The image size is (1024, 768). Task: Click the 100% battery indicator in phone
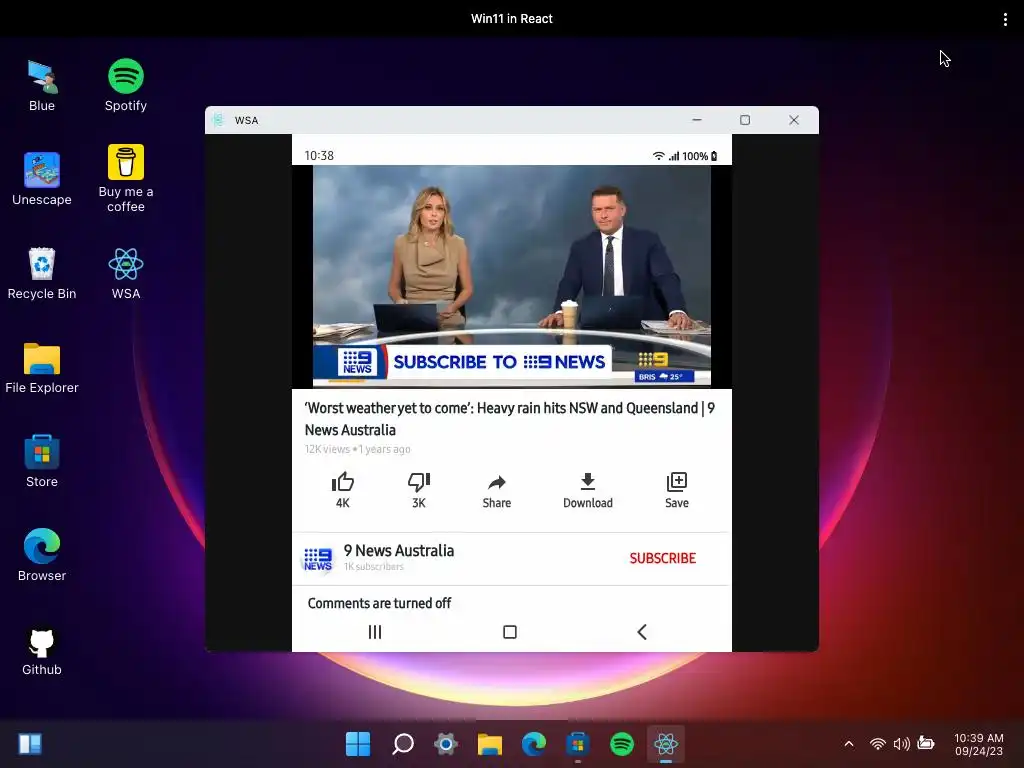pos(699,156)
